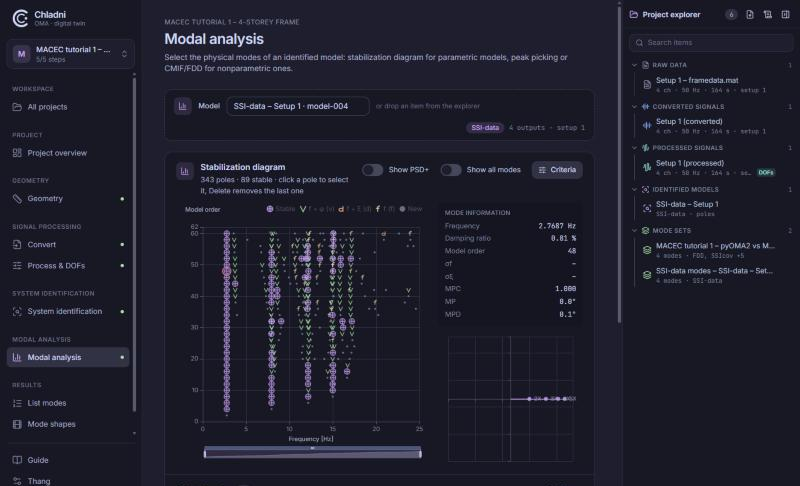This screenshot has height=486, width=800.
Task: Click the SSI-data Setup 1 model icon
Action: pyautogui.click(x=647, y=208)
